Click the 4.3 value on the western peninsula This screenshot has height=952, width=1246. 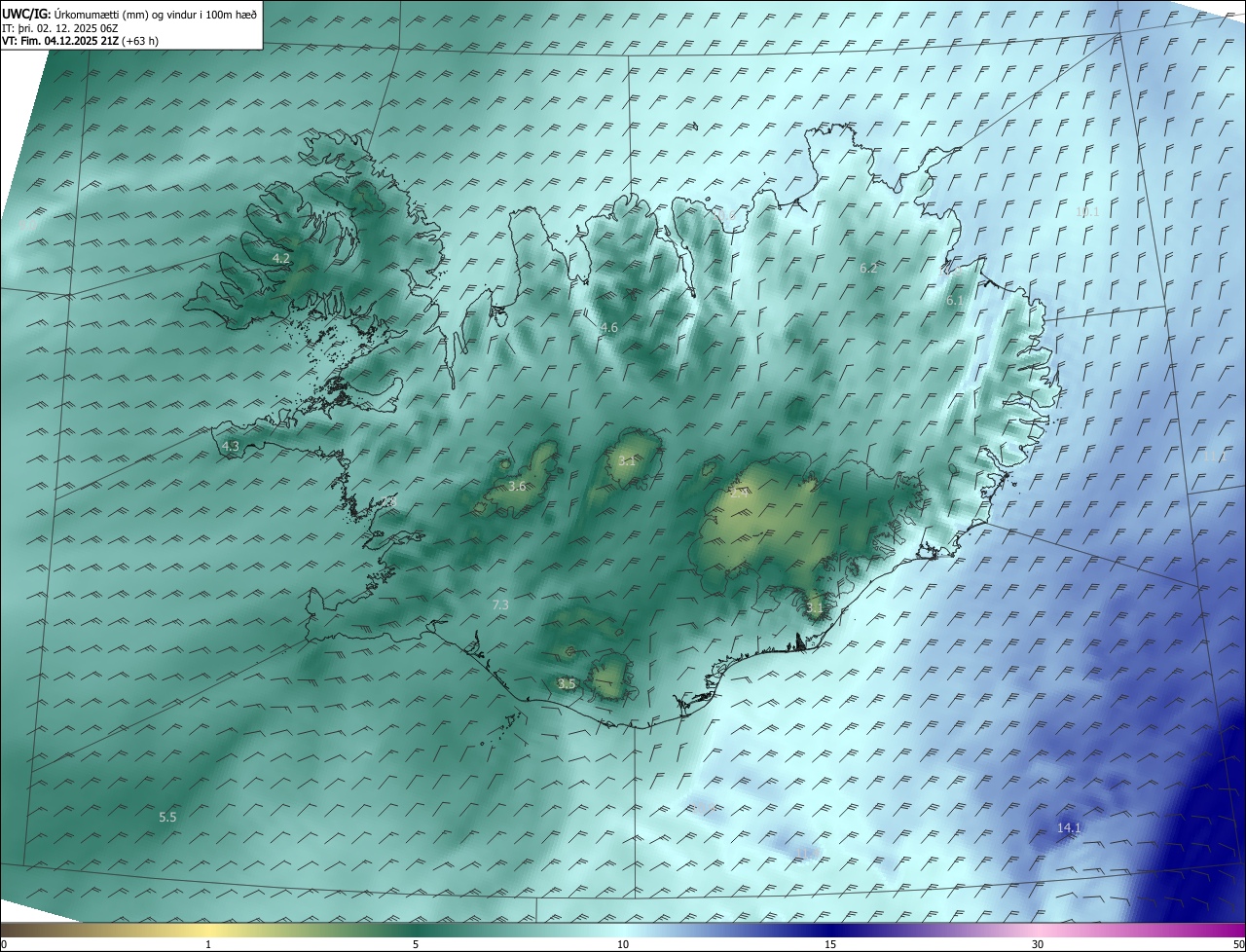tap(231, 447)
